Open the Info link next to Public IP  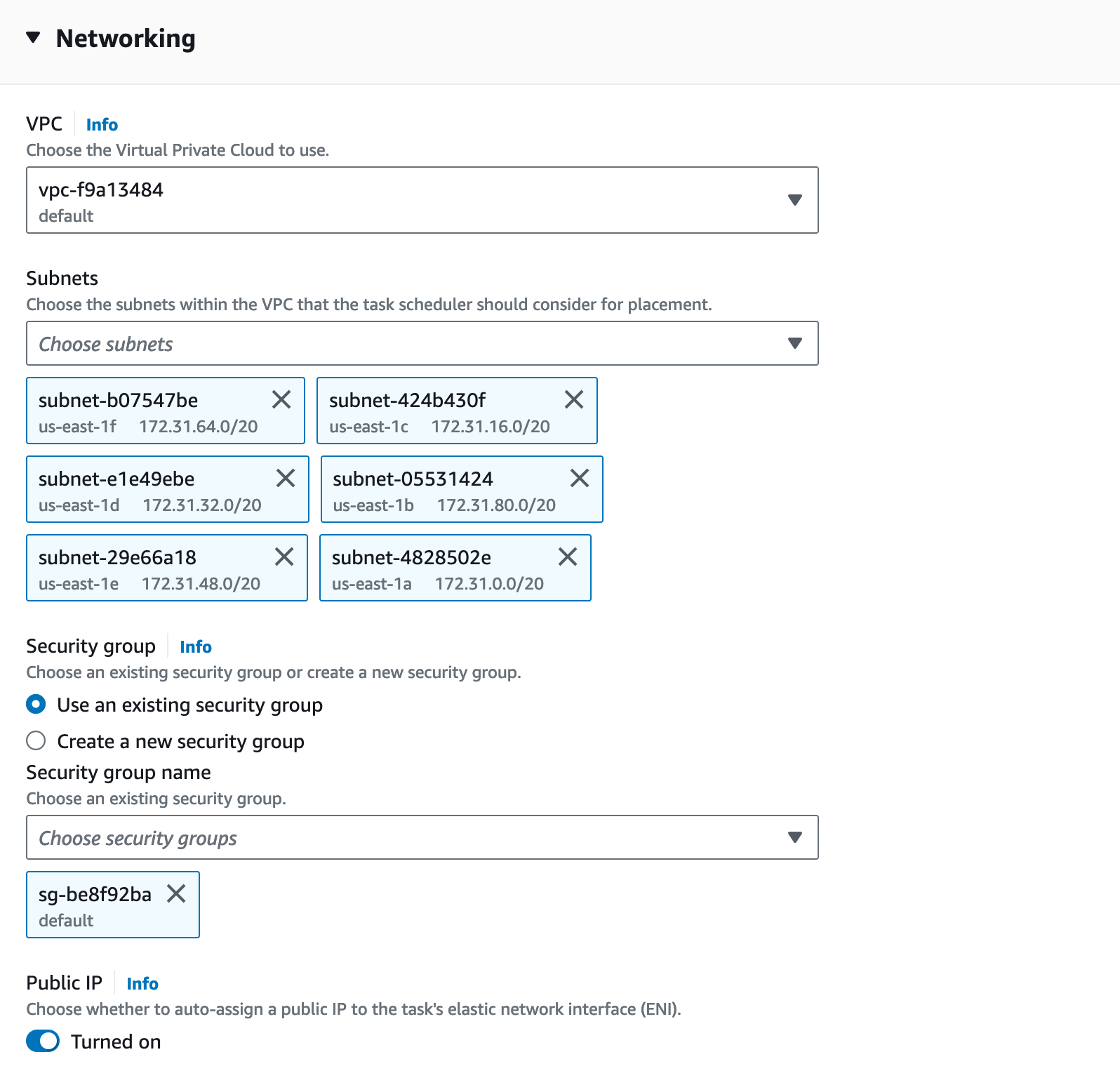[x=142, y=984]
